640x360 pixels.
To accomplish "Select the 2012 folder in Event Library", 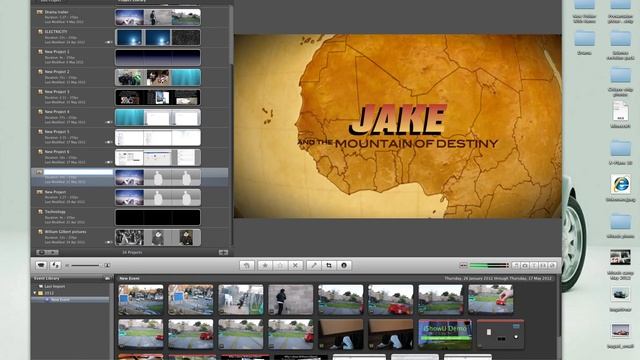I will tap(49, 293).
